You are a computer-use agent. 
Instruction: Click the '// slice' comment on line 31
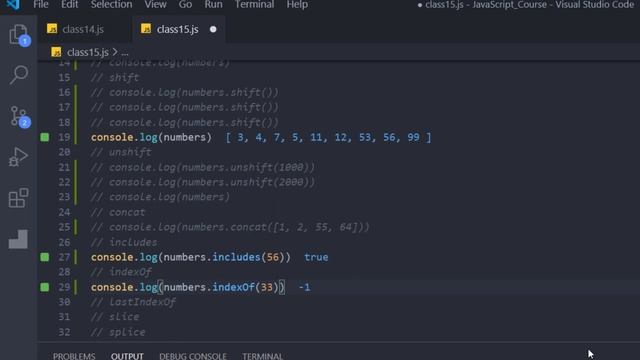pos(115,317)
